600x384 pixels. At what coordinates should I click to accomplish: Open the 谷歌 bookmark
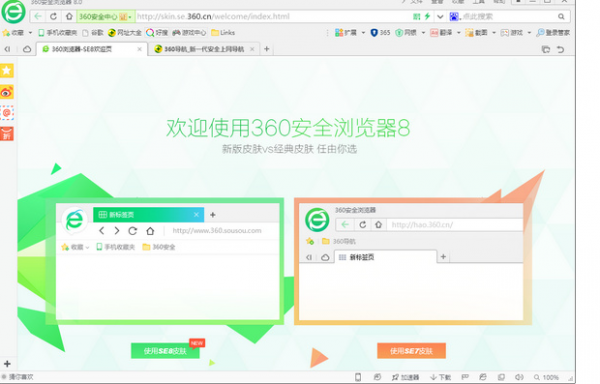tap(93, 33)
